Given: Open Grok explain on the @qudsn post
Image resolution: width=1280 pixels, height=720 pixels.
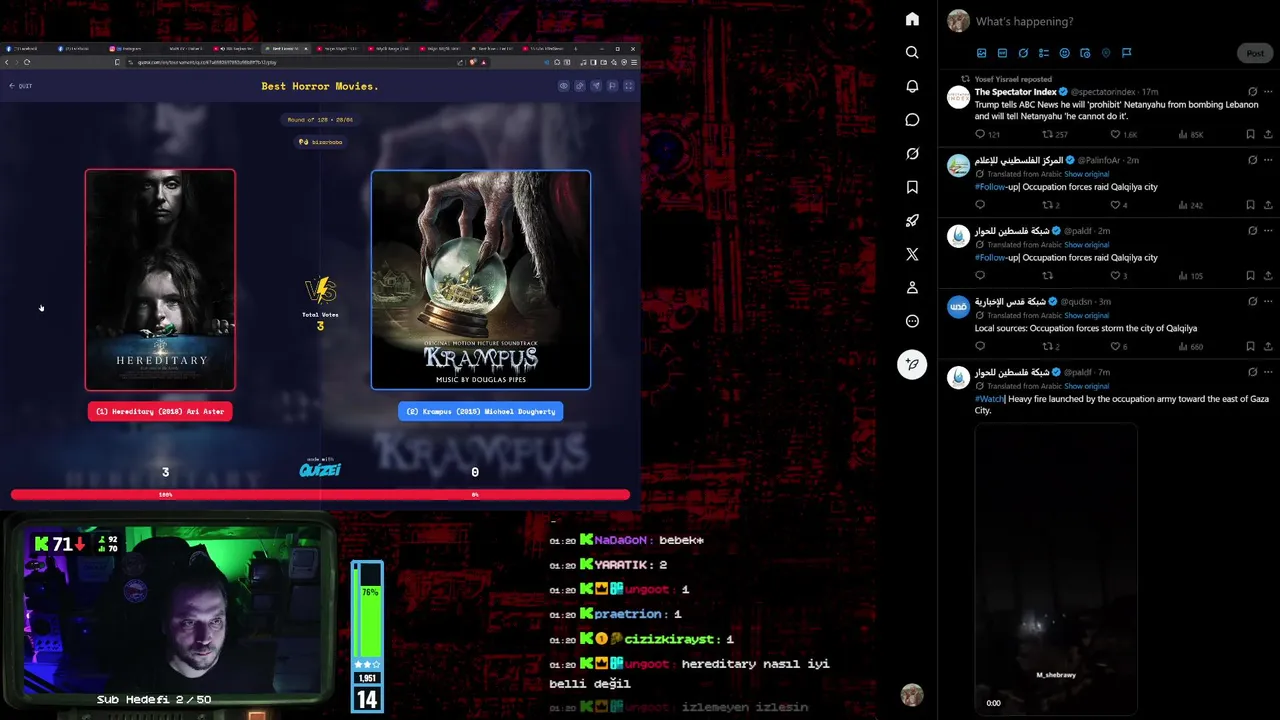Looking at the screenshot, I should (x=1252, y=301).
